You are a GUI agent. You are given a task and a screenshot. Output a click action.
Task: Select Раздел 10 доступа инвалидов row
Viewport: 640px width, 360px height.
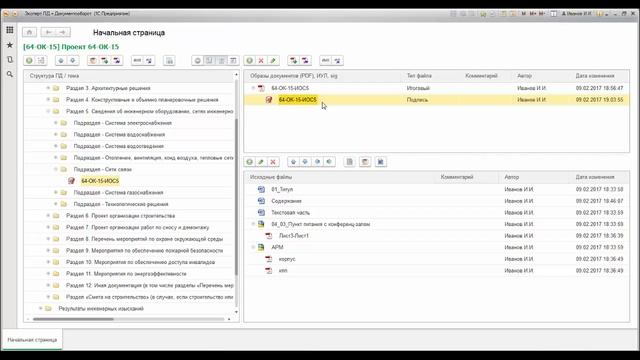click(140, 262)
